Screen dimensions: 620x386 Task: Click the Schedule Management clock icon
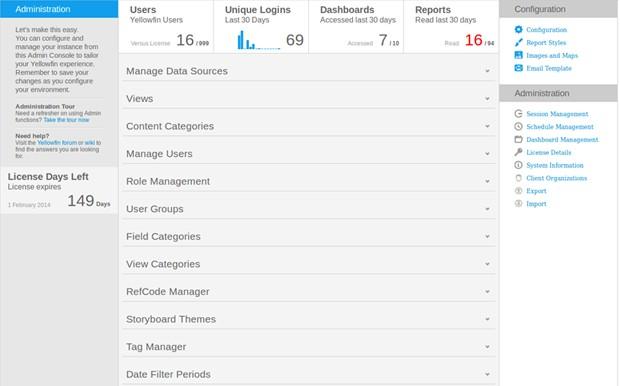point(518,127)
